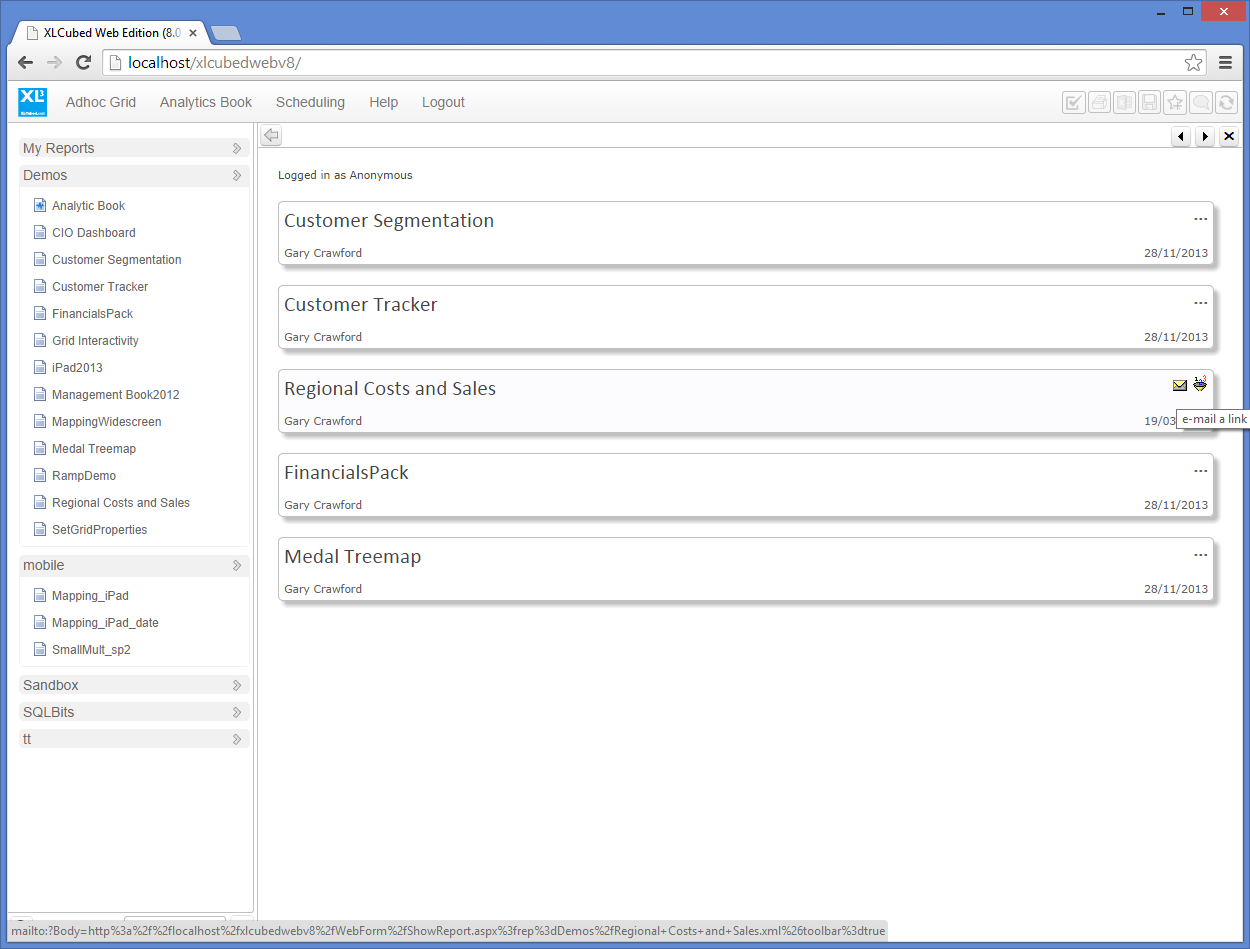This screenshot has width=1250, height=949.
Task: Expand the tt section
Action: tap(134, 739)
